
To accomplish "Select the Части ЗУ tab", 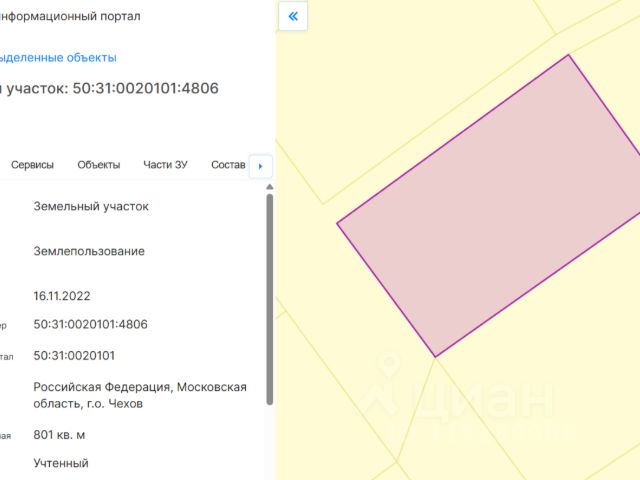I will pos(165,165).
